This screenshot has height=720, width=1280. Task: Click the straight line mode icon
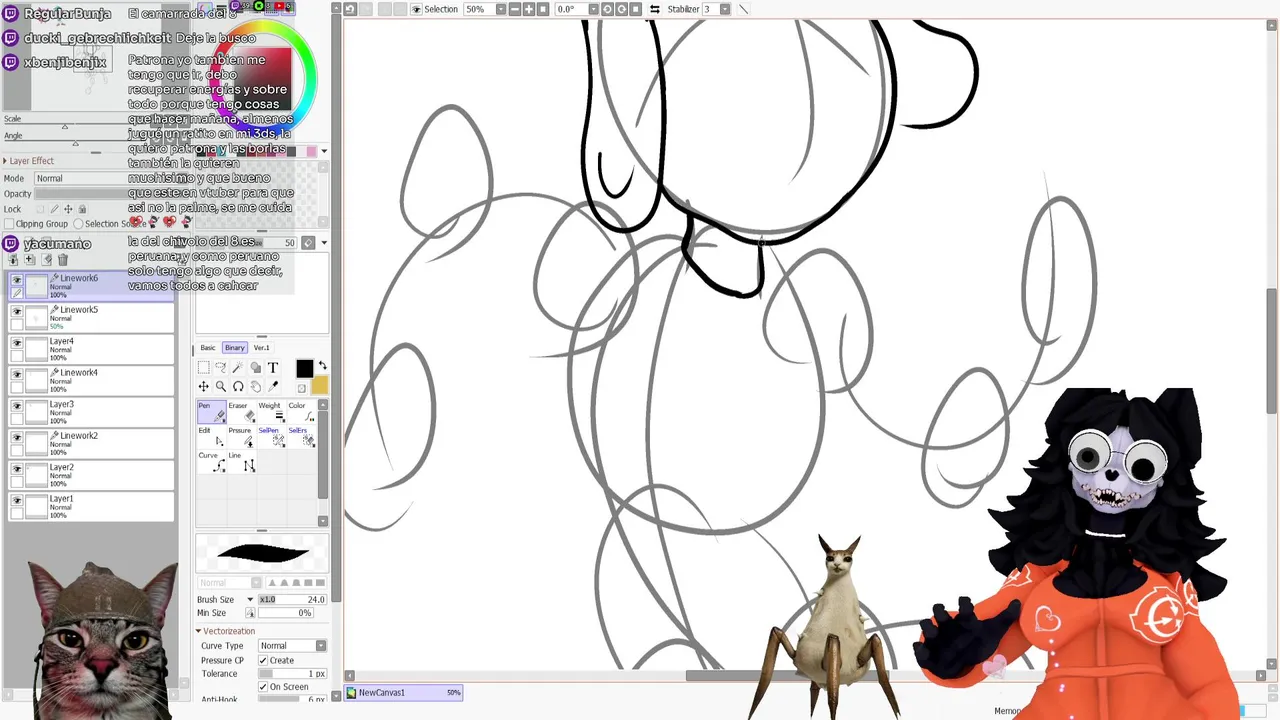coord(743,9)
